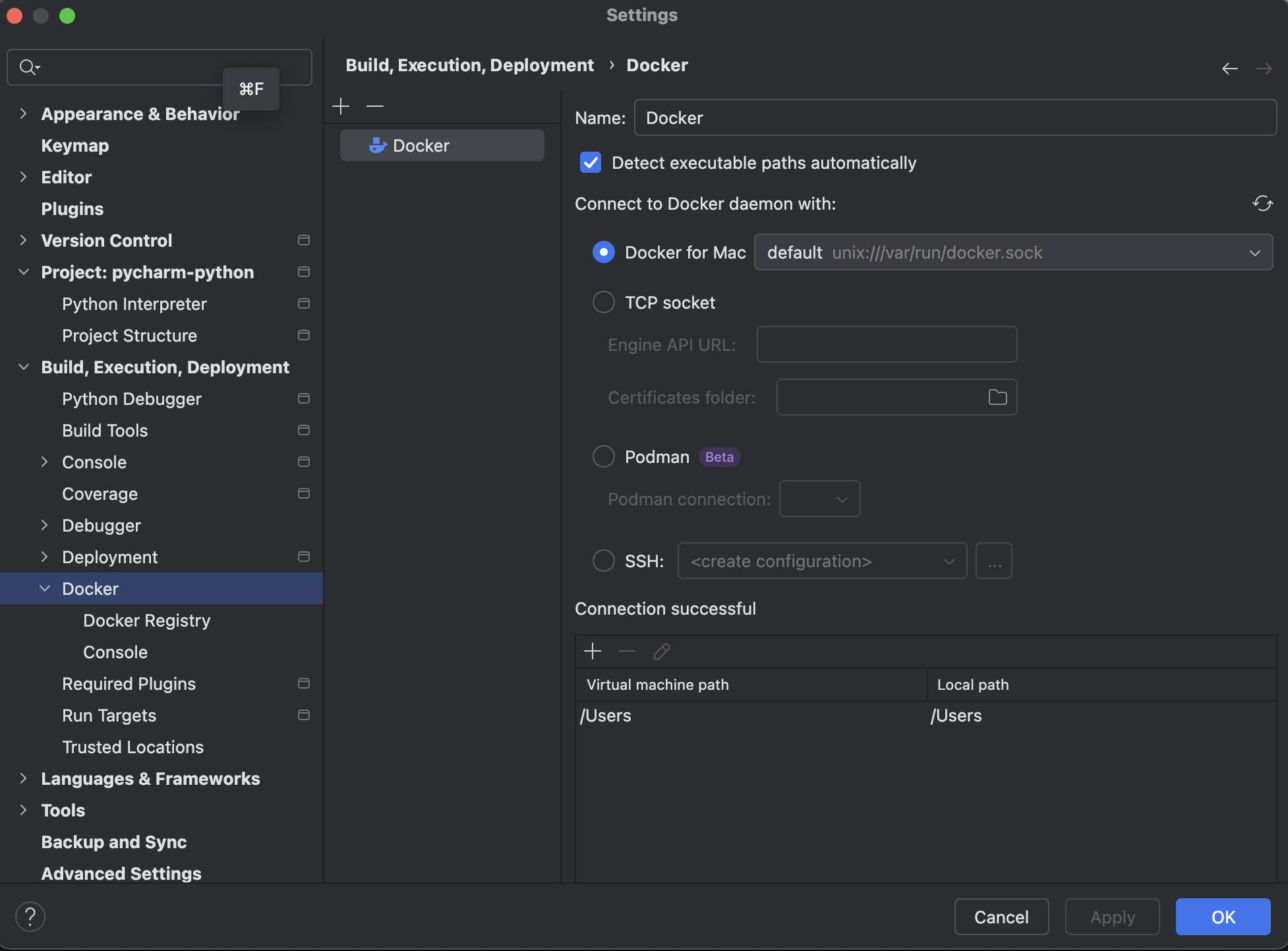The height and width of the screenshot is (951, 1288).
Task: Edit path mapping with pencil icon
Action: (661, 652)
